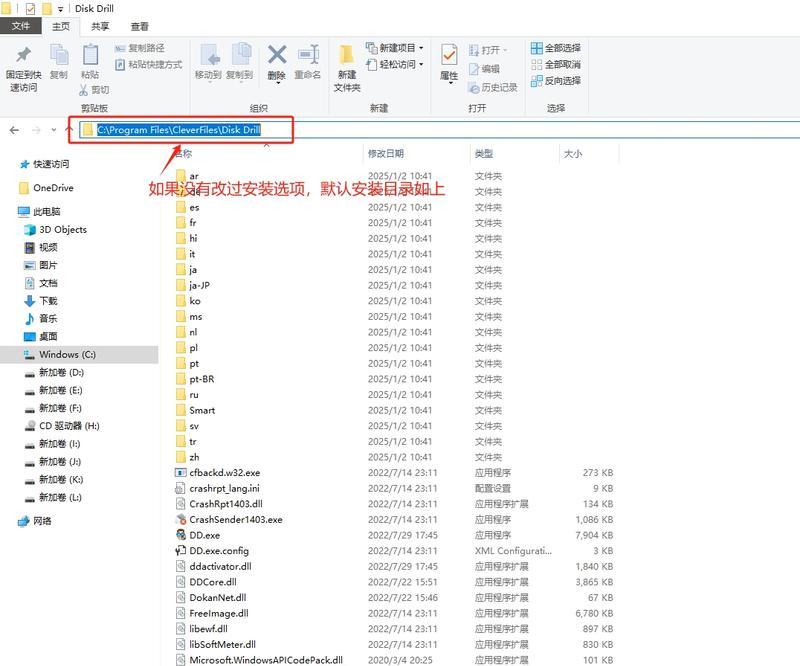Viewport: 800px width, 666px height.
Task: Select crashrpt_lang.ini file
Action: 218,488
